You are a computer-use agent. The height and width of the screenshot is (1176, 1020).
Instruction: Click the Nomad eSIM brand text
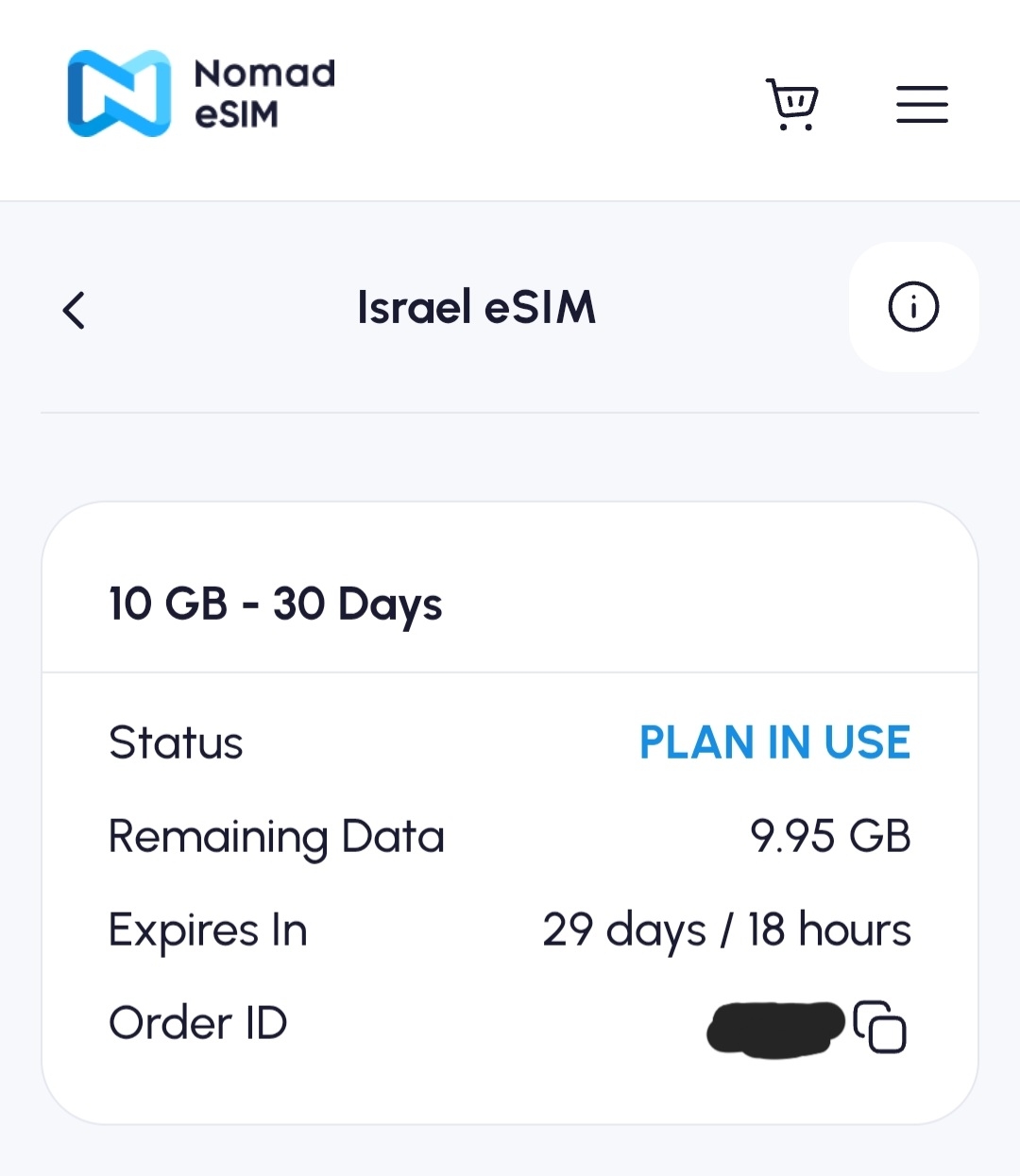point(263,94)
